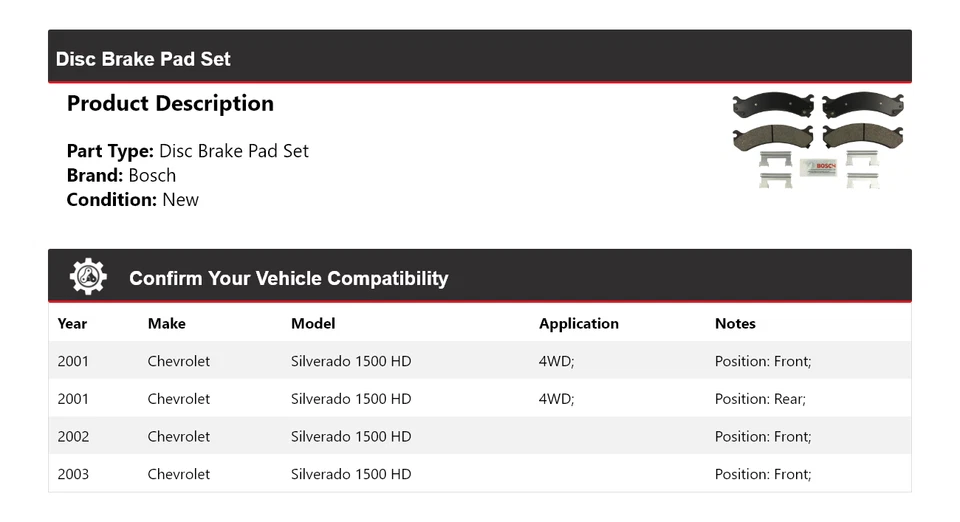Image resolution: width=960 pixels, height=522 pixels.
Task: Click the Position: Front note in 2003 row
Action: (x=763, y=474)
